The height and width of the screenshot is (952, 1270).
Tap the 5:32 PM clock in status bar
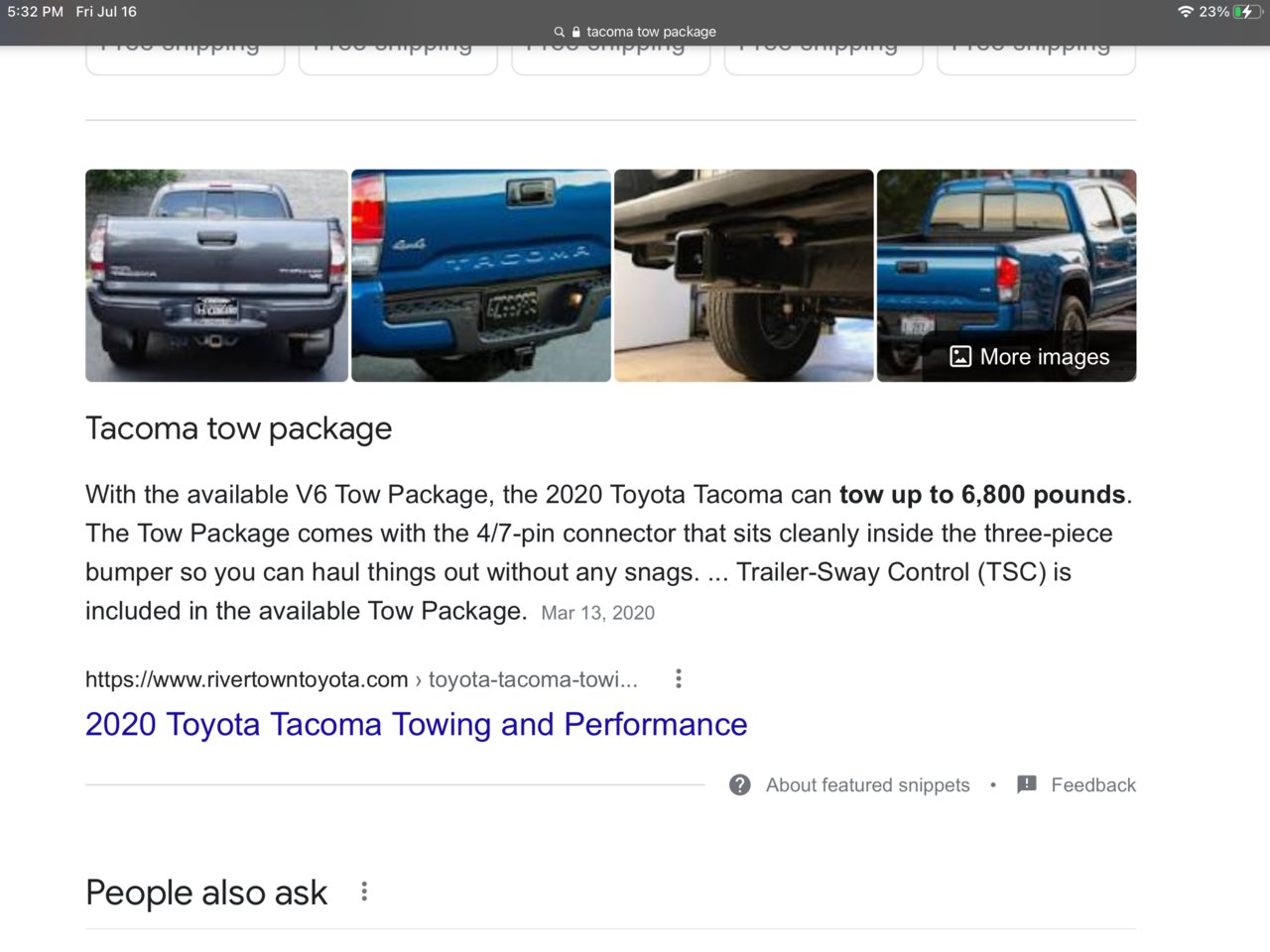pos(36,12)
